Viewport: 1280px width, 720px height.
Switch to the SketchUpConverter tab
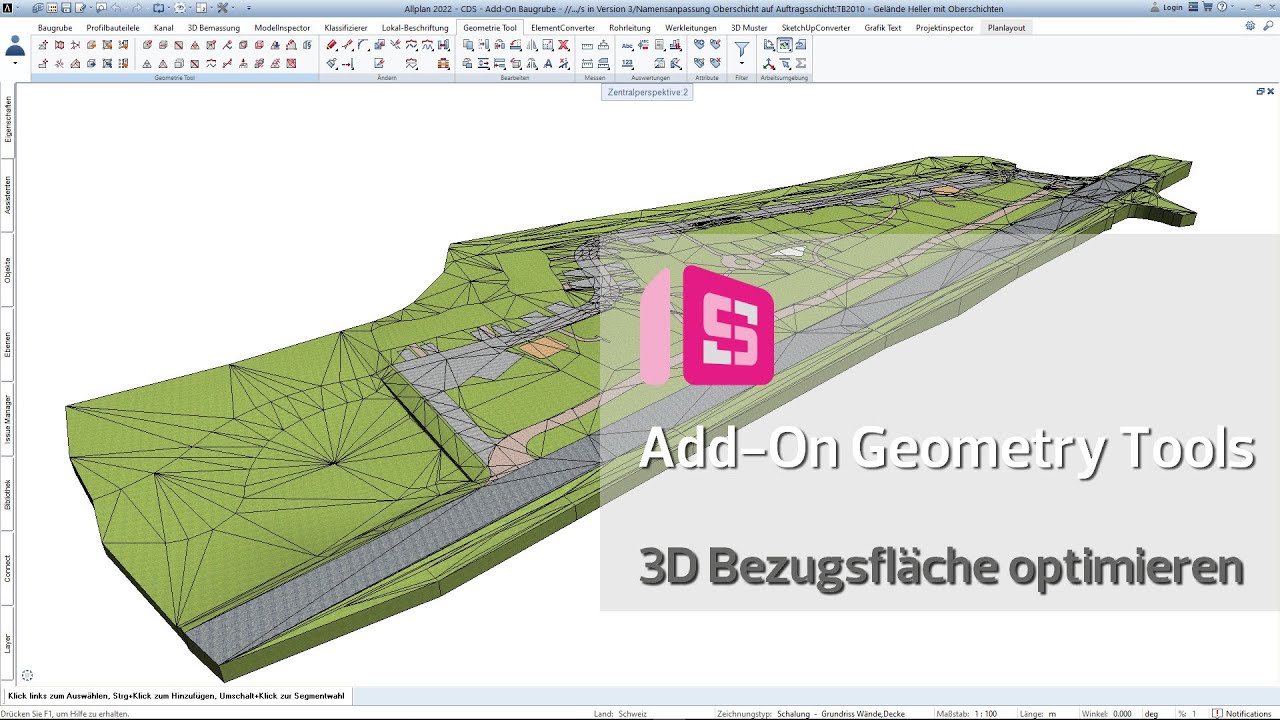point(816,27)
